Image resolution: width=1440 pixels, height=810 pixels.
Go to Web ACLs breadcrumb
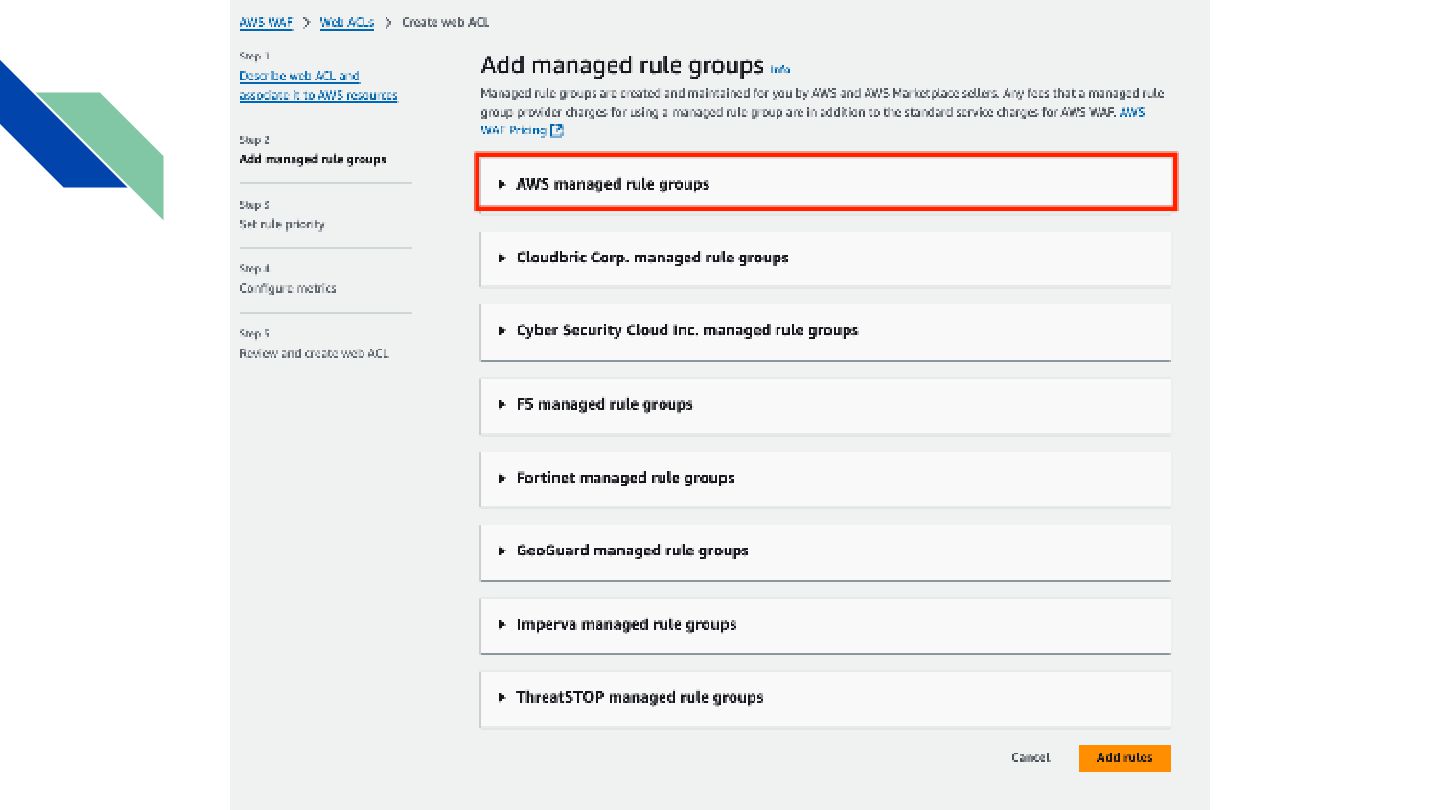pos(346,22)
